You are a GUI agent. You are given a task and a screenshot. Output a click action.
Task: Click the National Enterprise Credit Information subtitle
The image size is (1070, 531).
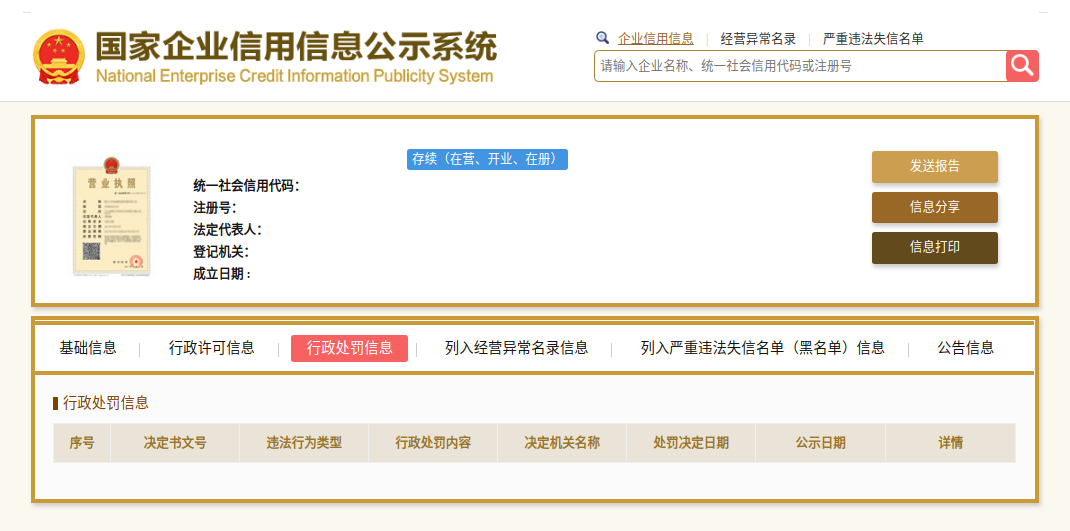[294, 76]
